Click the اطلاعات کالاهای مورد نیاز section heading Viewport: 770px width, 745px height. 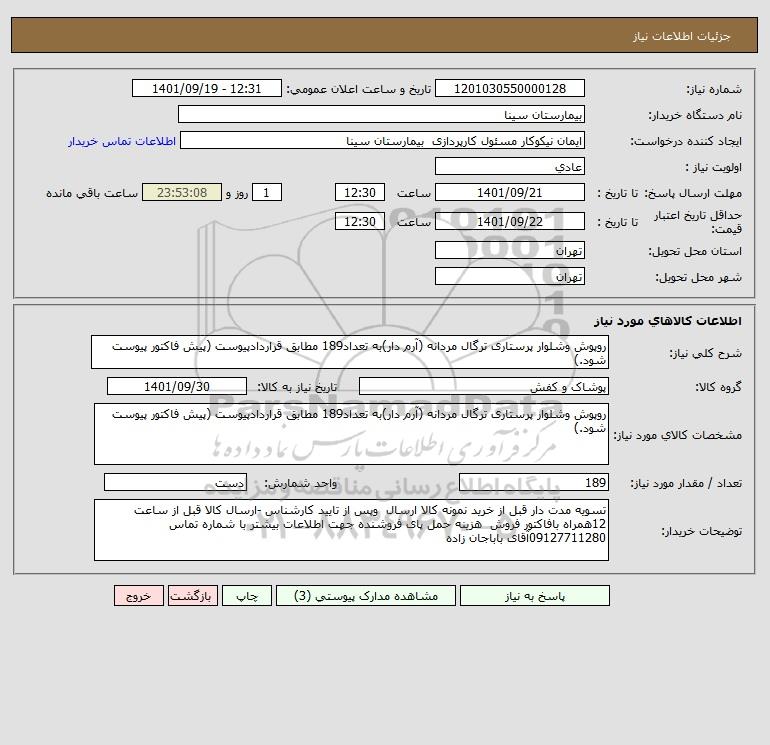pos(668,321)
